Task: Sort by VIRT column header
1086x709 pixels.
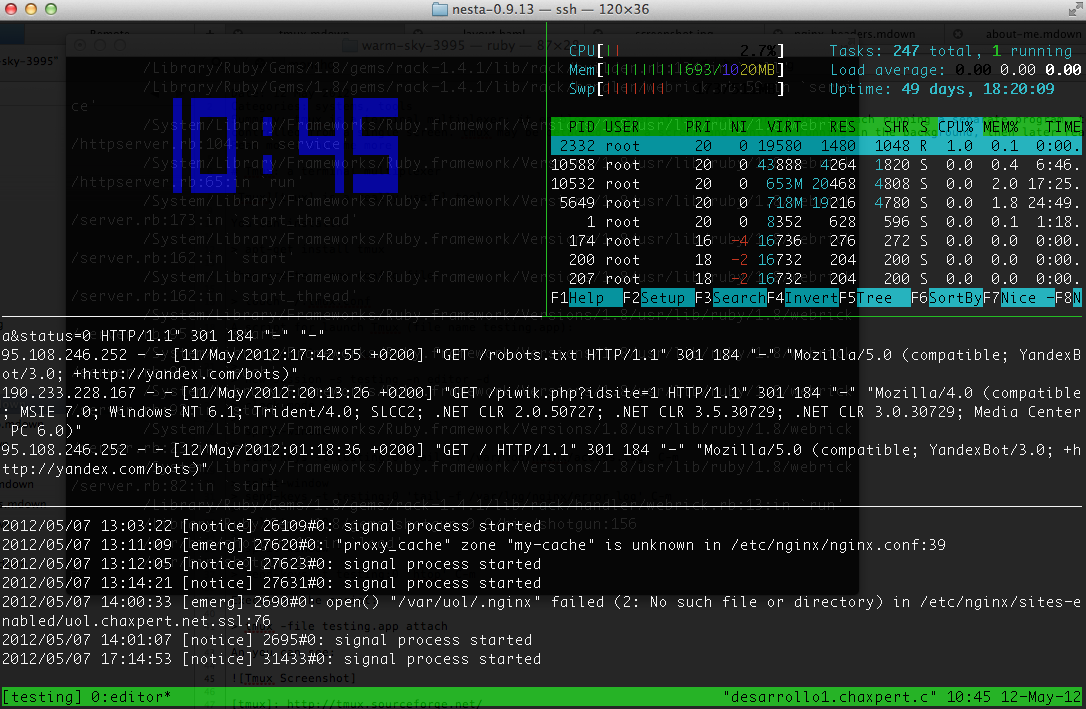Action: [x=784, y=127]
